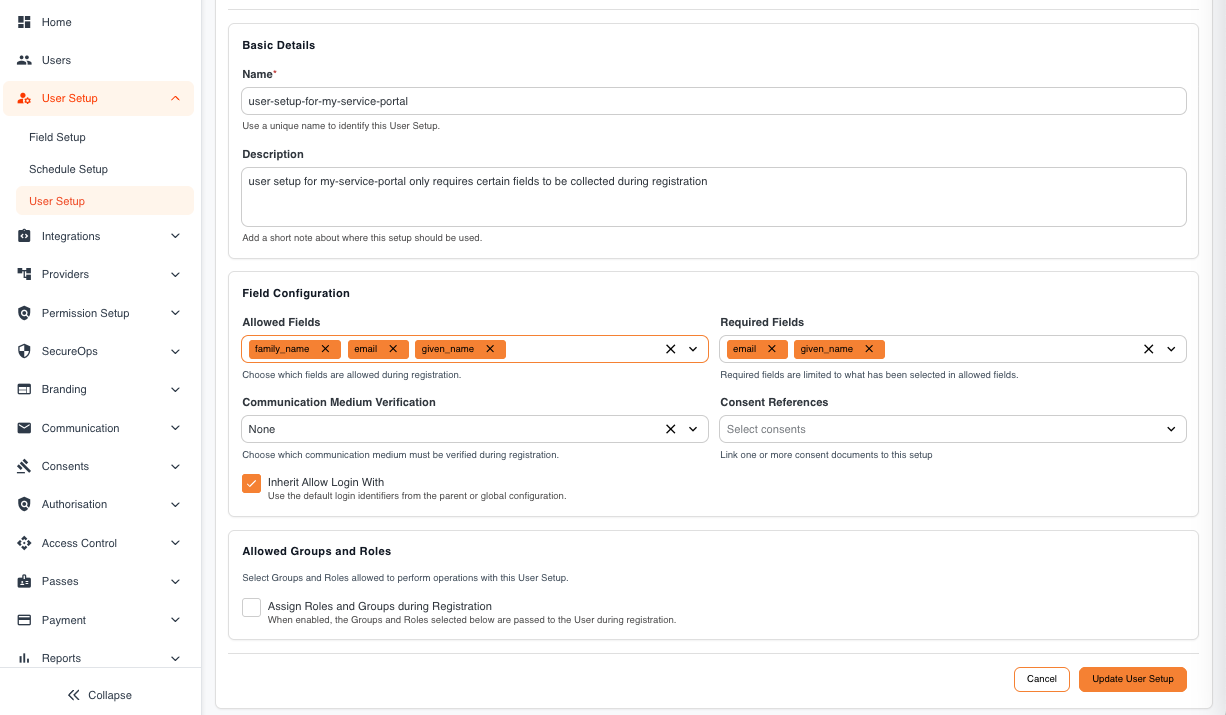Open Field Setup submenu item
The height and width of the screenshot is (715, 1226).
click(57, 137)
